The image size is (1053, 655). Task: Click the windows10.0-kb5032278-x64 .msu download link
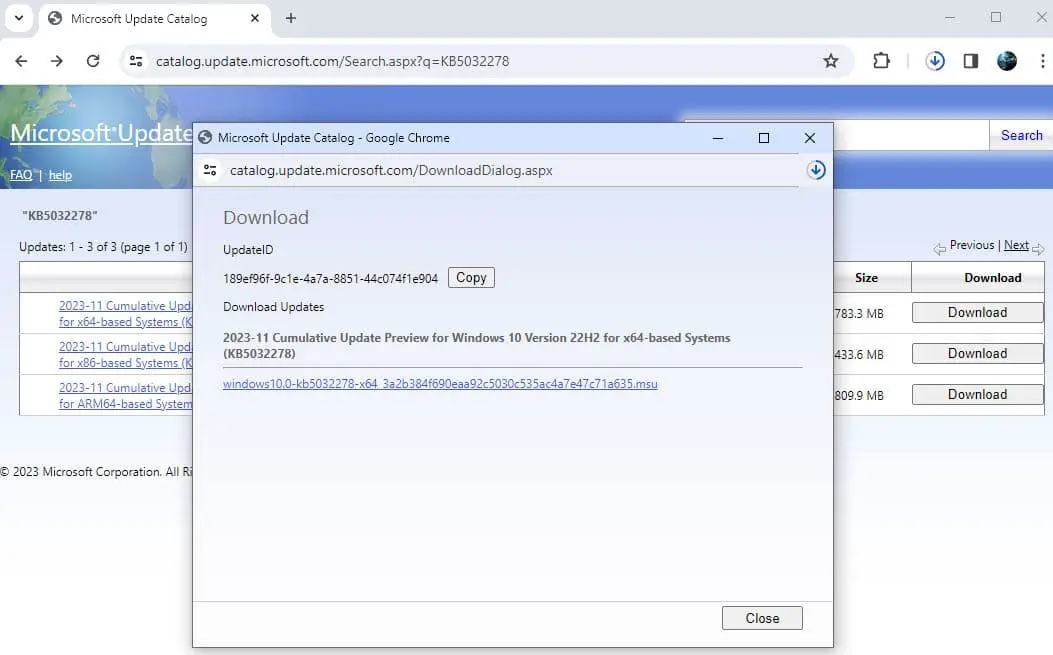coord(440,384)
